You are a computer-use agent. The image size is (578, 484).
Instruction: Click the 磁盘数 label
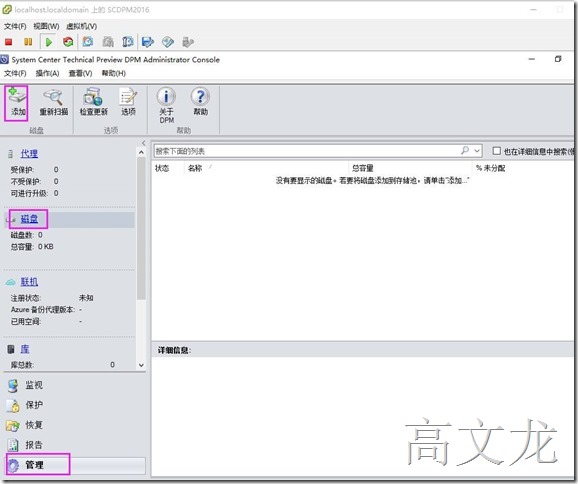22,235
